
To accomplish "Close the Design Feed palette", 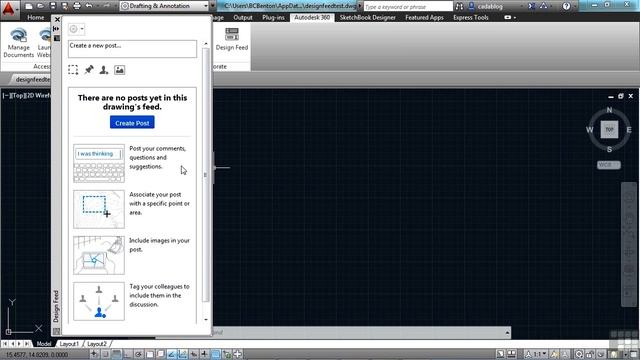I will [x=57, y=20].
